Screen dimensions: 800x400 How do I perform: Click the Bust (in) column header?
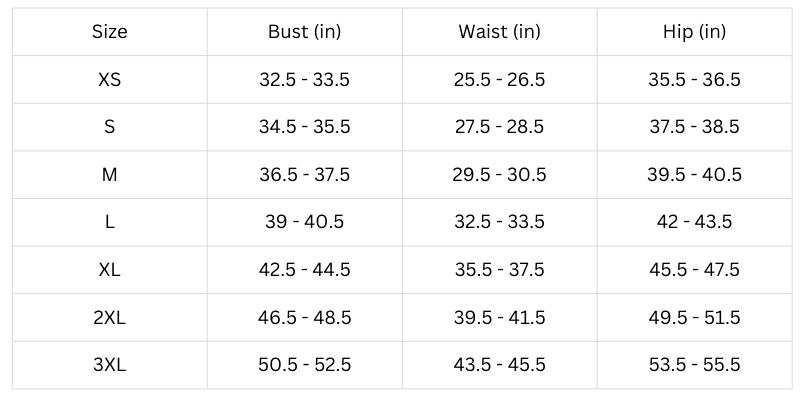pyautogui.click(x=305, y=32)
